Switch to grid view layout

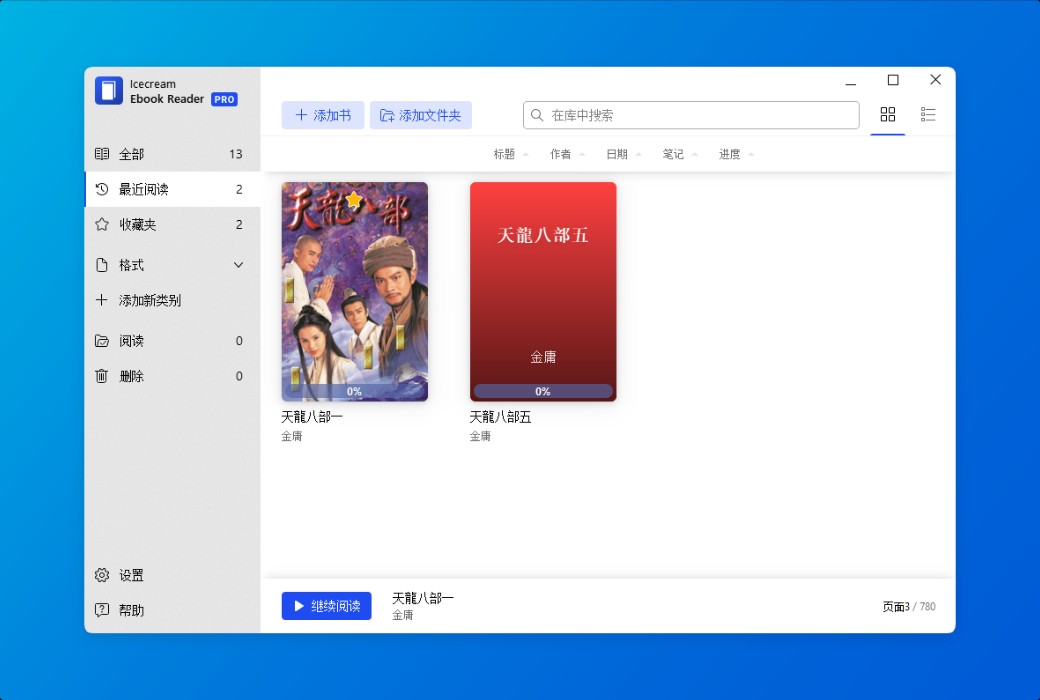(888, 114)
